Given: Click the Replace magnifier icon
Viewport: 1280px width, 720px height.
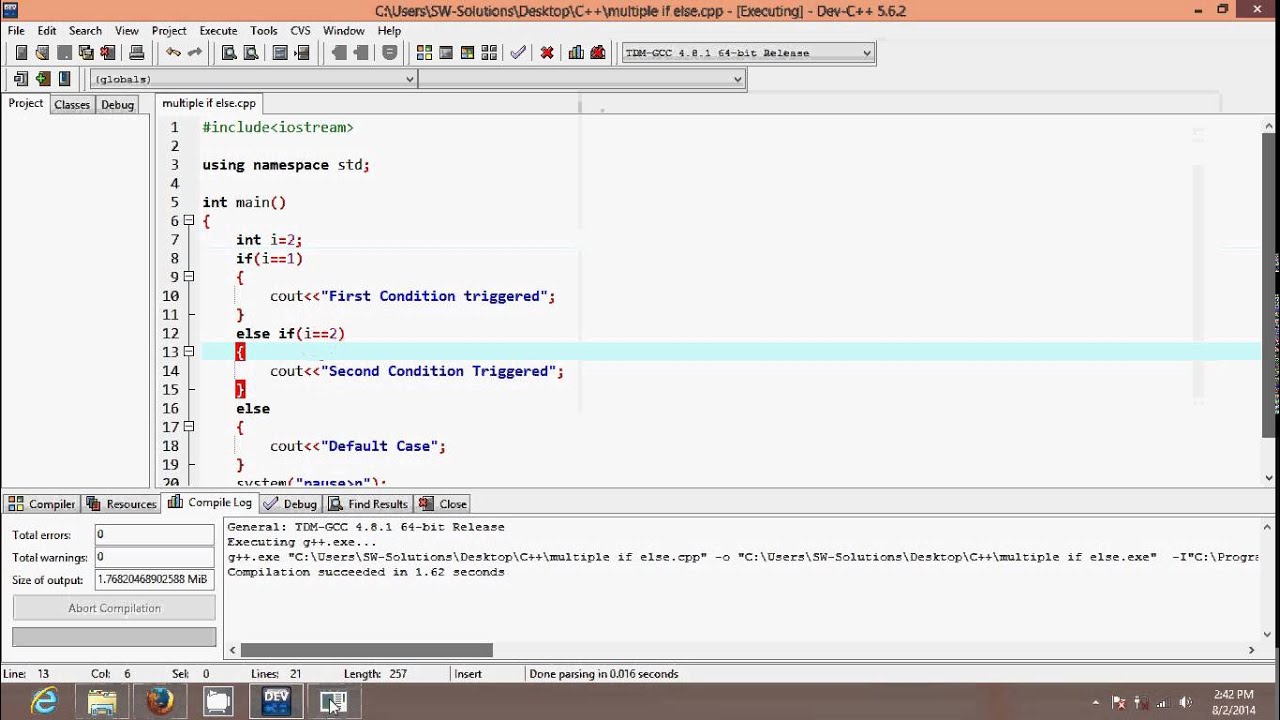Looking at the screenshot, I should (x=251, y=53).
